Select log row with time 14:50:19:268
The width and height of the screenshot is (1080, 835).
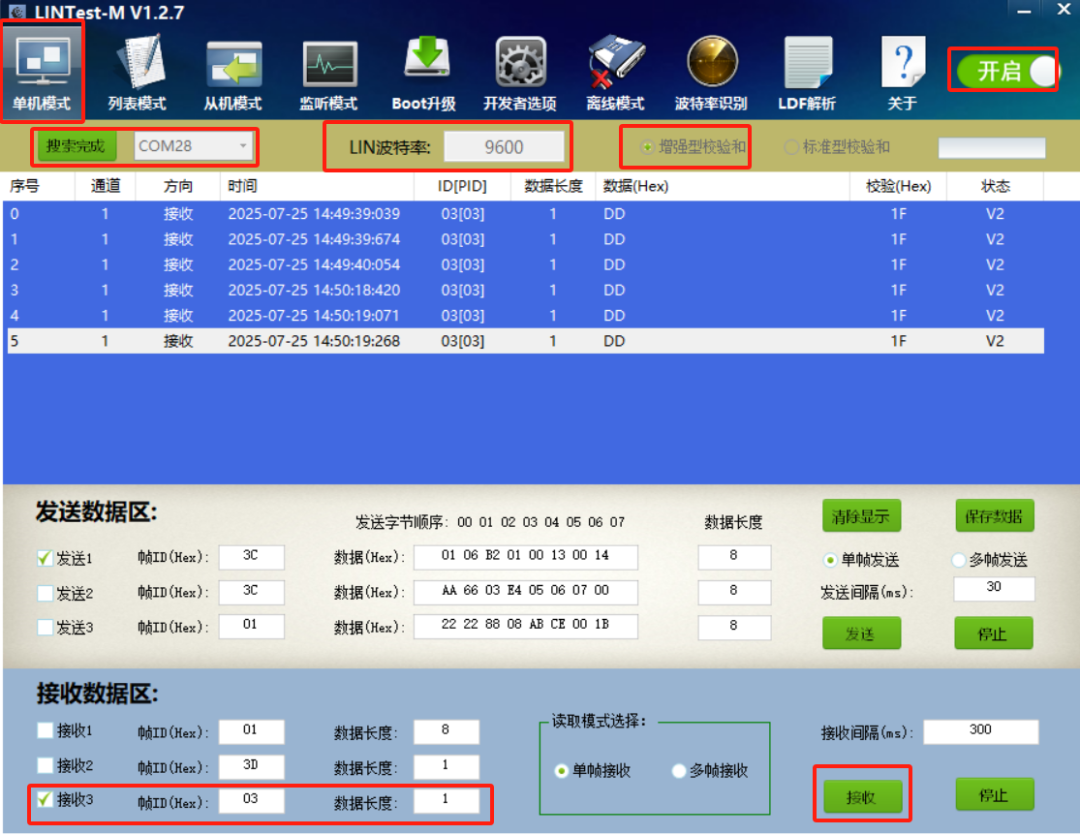[526, 341]
